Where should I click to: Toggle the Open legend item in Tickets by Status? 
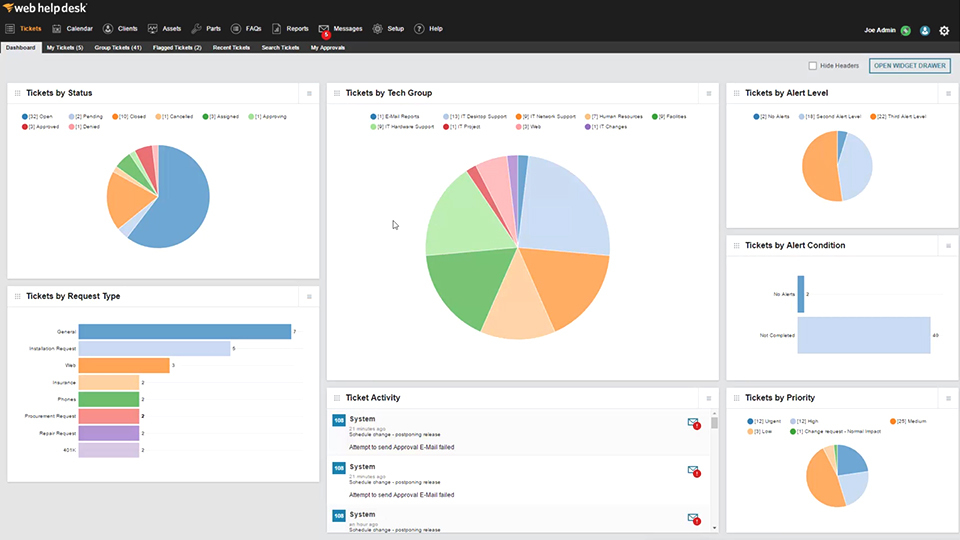tap(37, 116)
